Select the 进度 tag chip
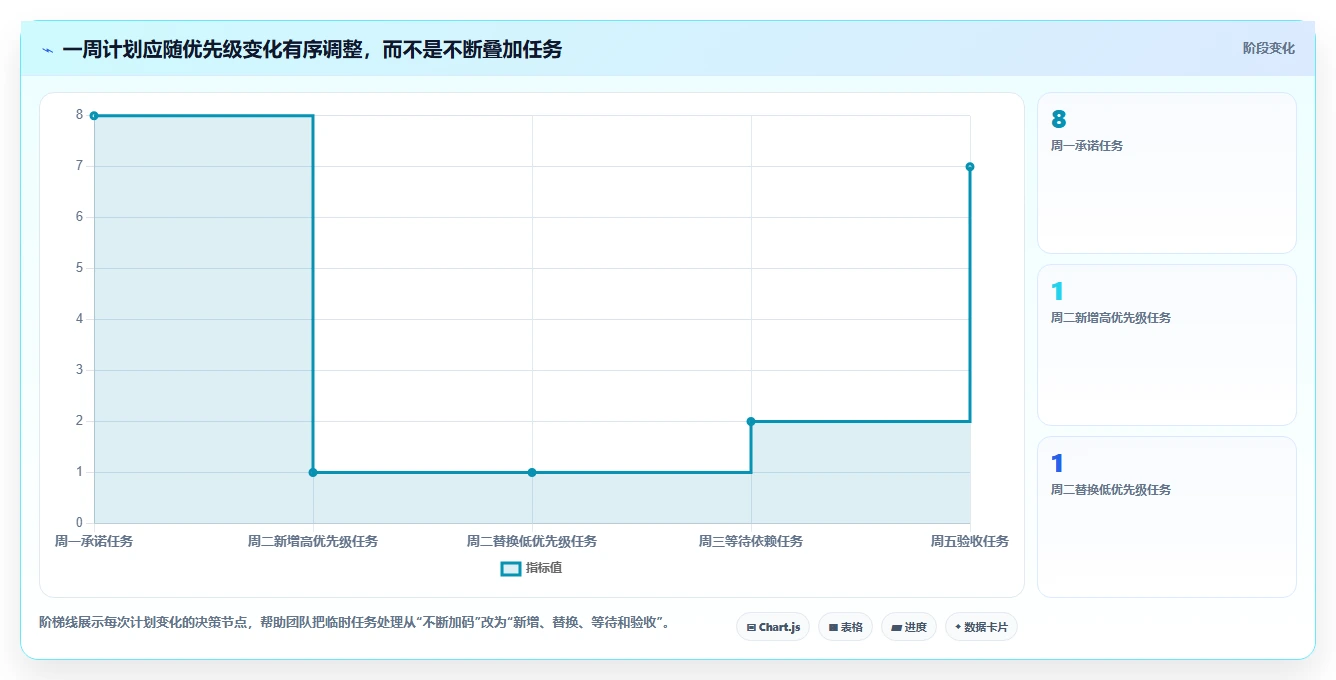The width and height of the screenshot is (1336, 680). click(x=909, y=627)
